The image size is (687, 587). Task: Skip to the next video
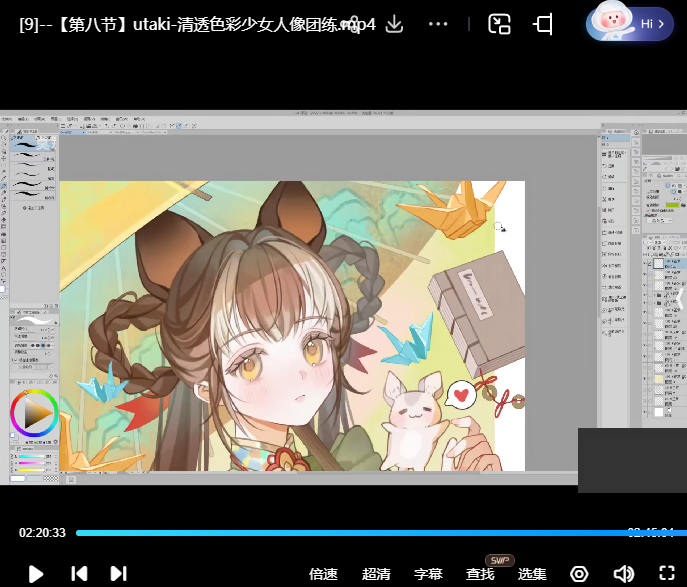(118, 574)
